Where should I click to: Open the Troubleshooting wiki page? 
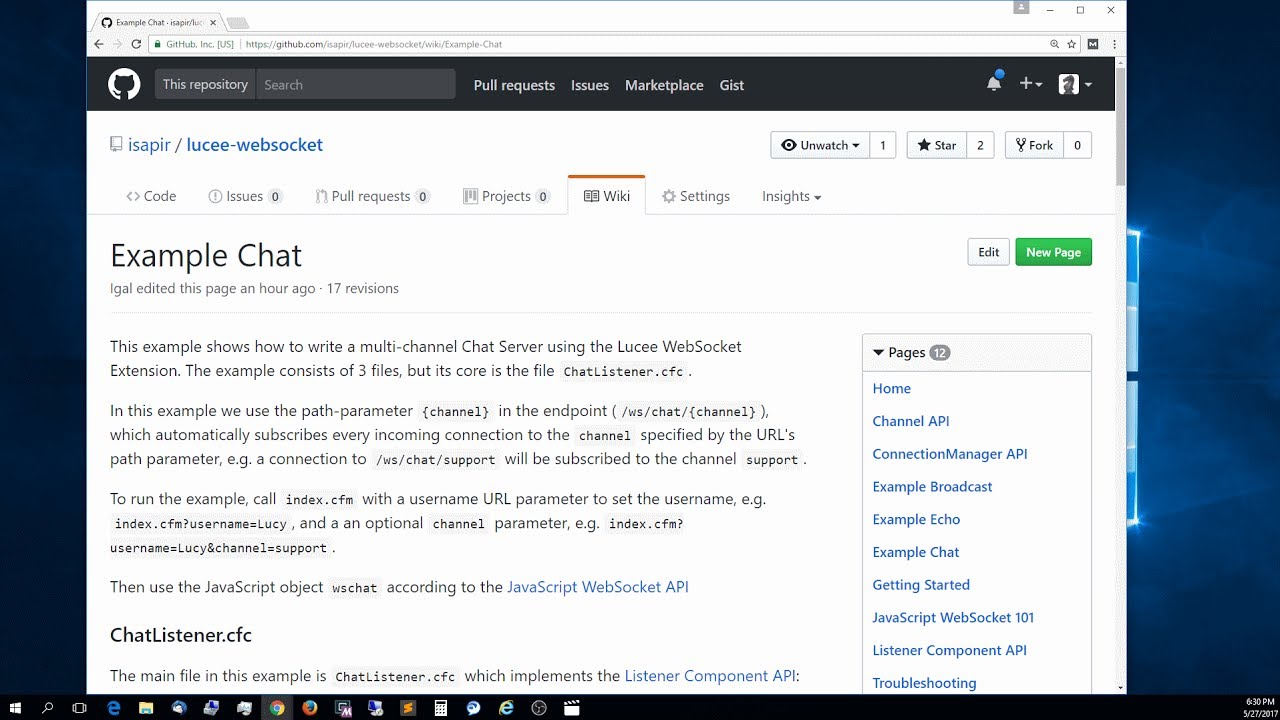coord(924,683)
